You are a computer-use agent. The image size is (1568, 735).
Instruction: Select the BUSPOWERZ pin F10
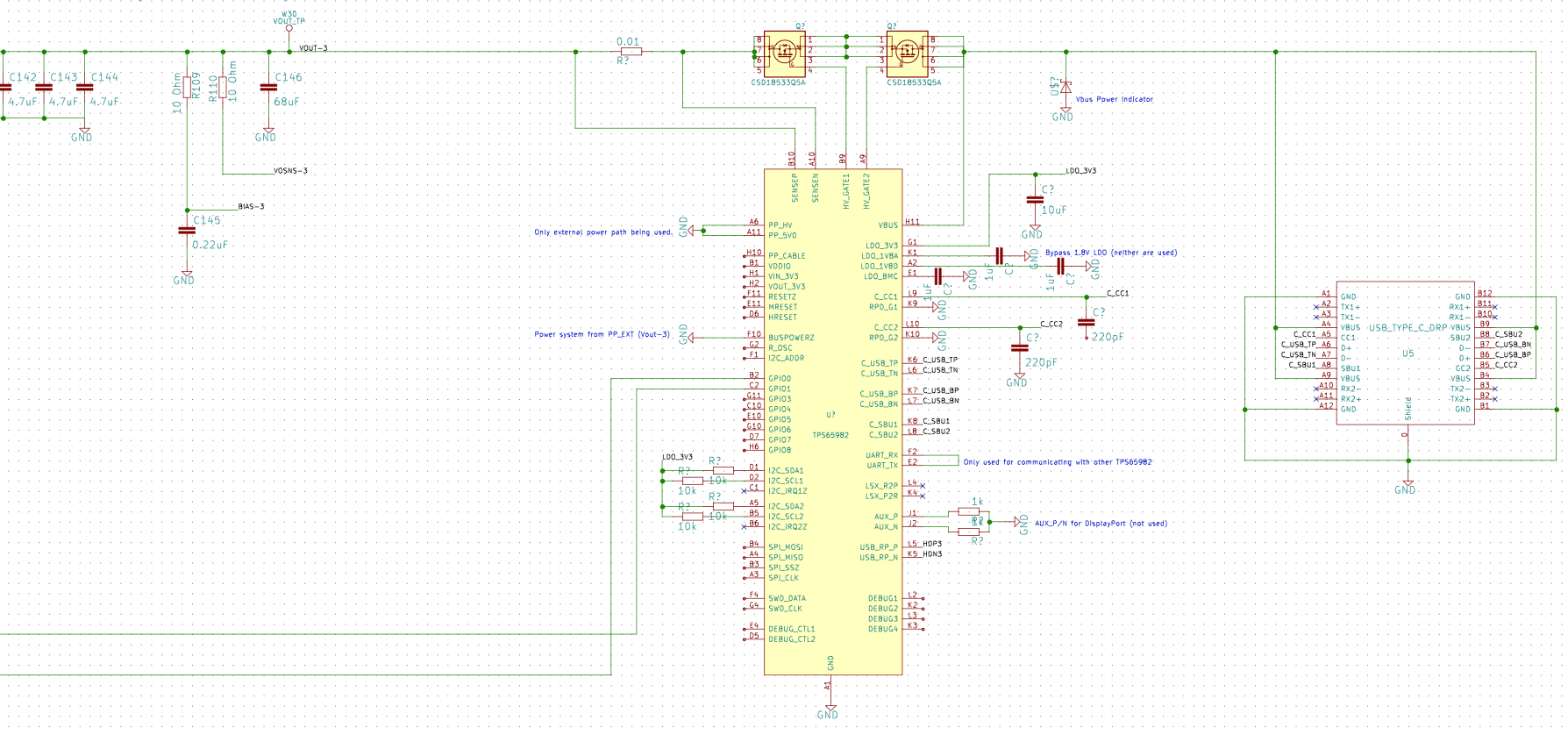[x=753, y=336]
